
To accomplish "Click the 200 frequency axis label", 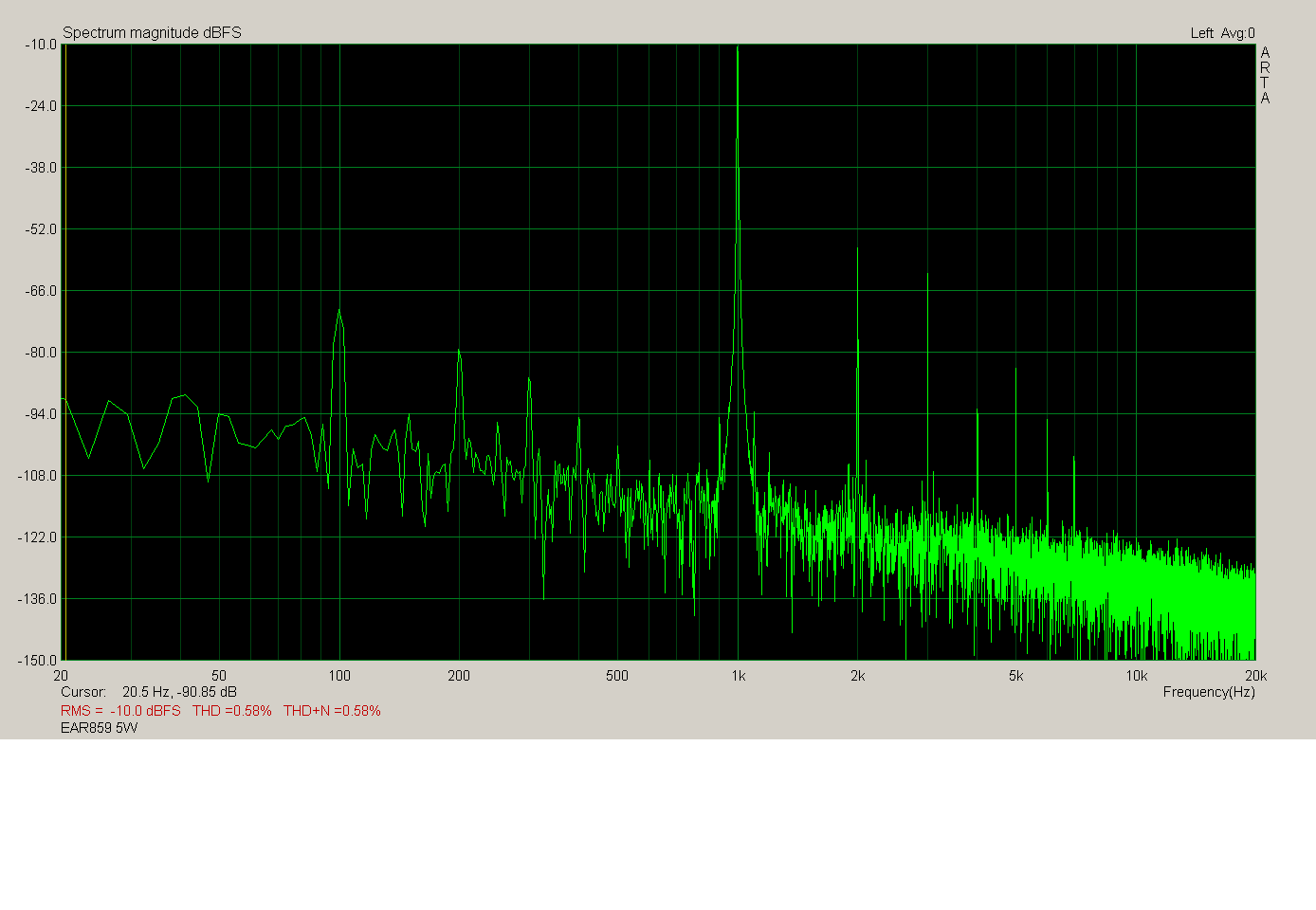I will [x=459, y=676].
